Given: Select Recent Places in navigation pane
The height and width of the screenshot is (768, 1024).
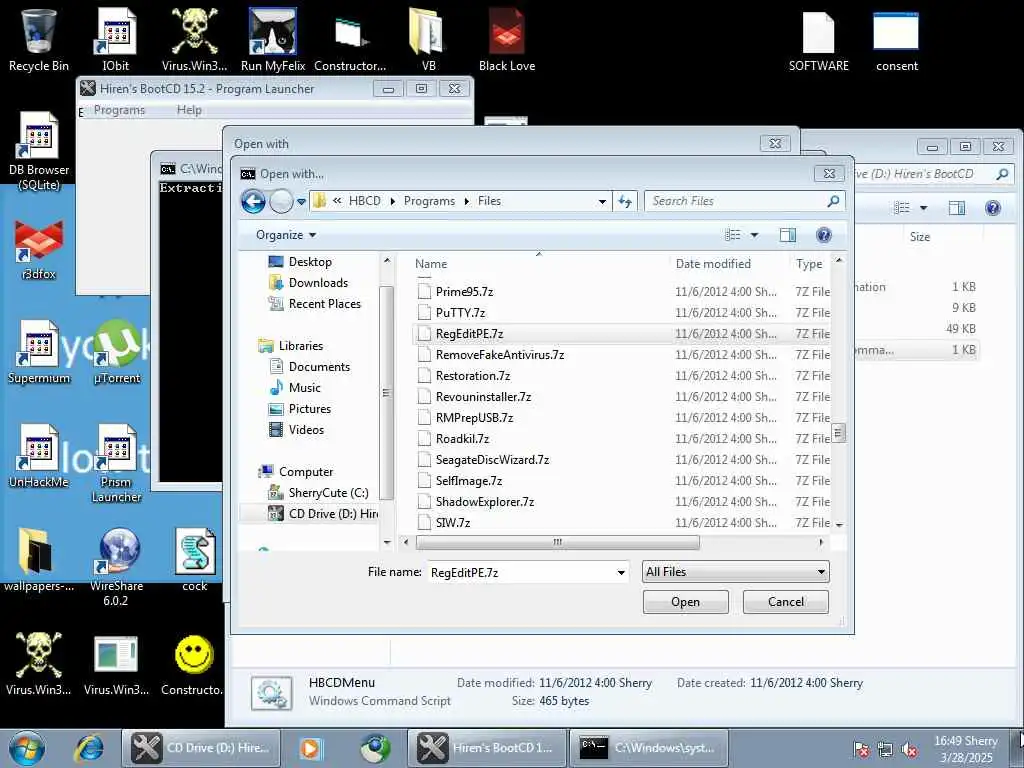Looking at the screenshot, I should pyautogui.click(x=324, y=304).
